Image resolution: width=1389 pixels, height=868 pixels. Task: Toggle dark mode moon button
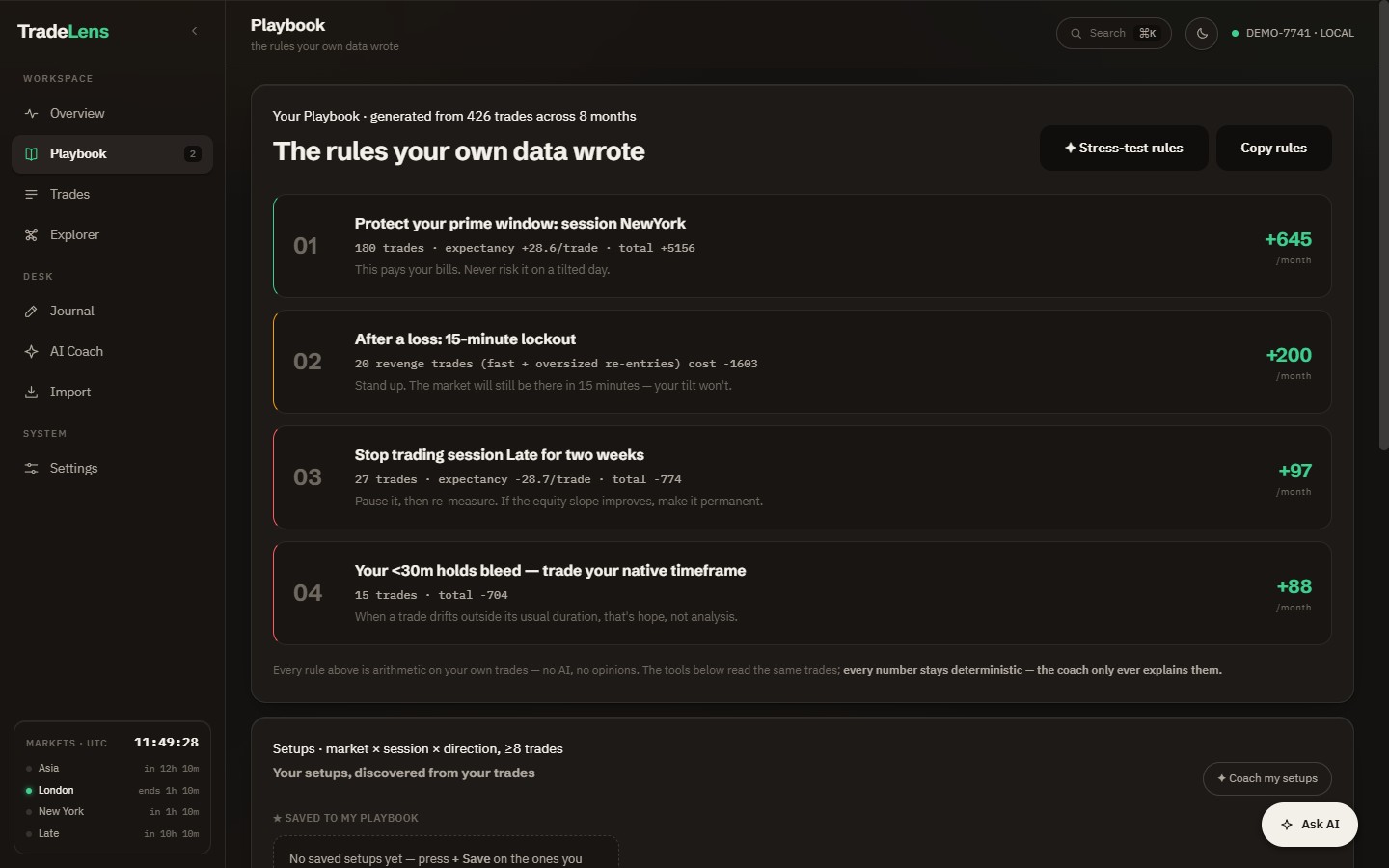(x=1201, y=33)
